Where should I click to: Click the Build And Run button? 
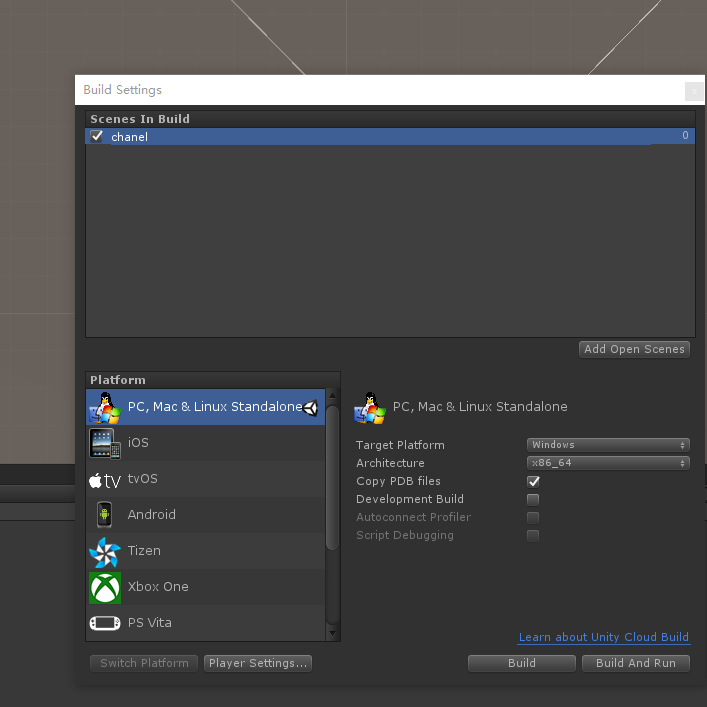click(x=636, y=663)
